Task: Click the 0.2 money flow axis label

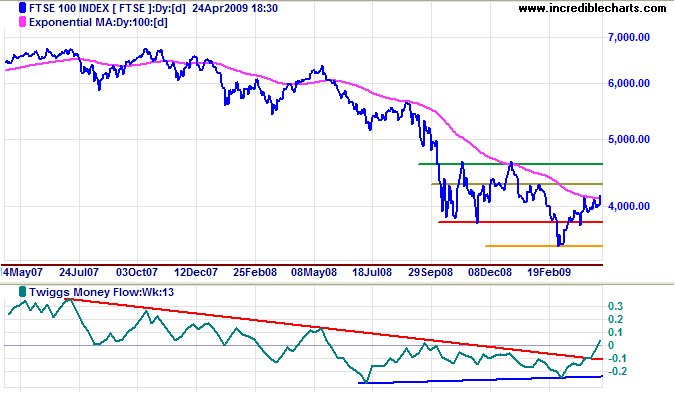Action: click(x=615, y=319)
